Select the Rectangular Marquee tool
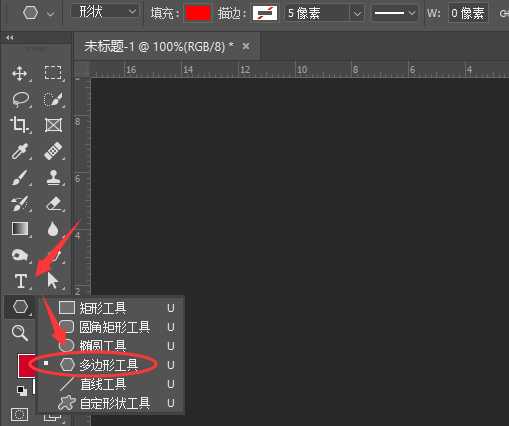 tap(53, 73)
